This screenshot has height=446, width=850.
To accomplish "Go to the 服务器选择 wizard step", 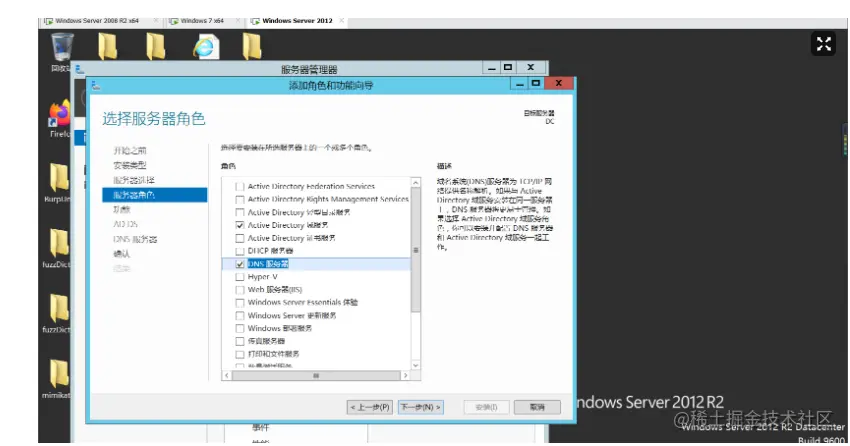I will (x=134, y=180).
